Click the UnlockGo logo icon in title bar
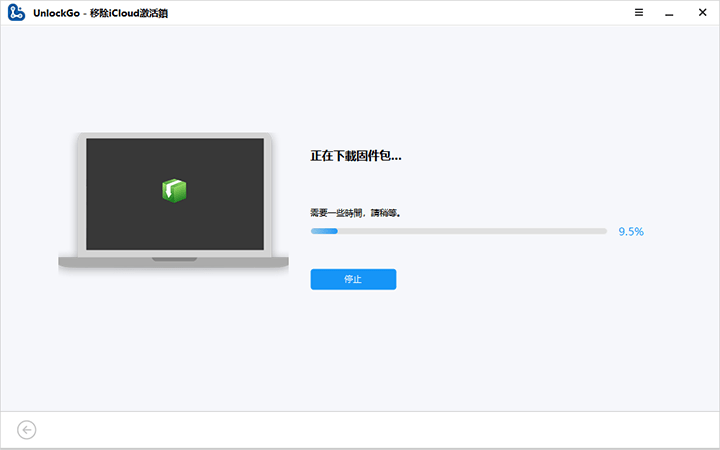The height and width of the screenshot is (450, 720). tap(16, 14)
